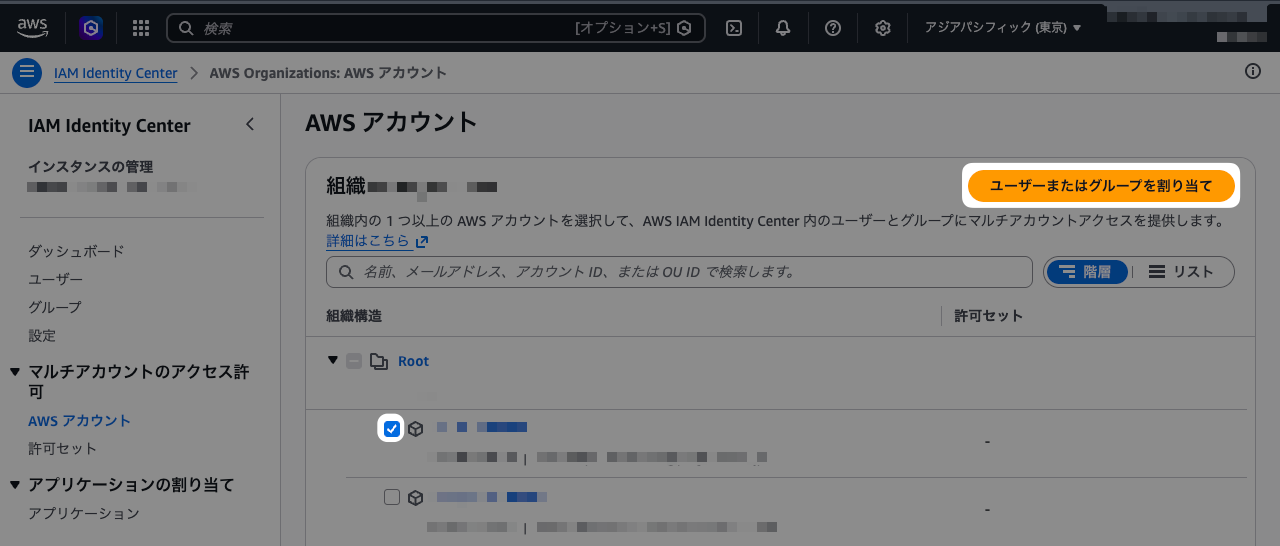This screenshot has width=1280, height=546.
Task: Open the second account name link
Action: coord(492,496)
